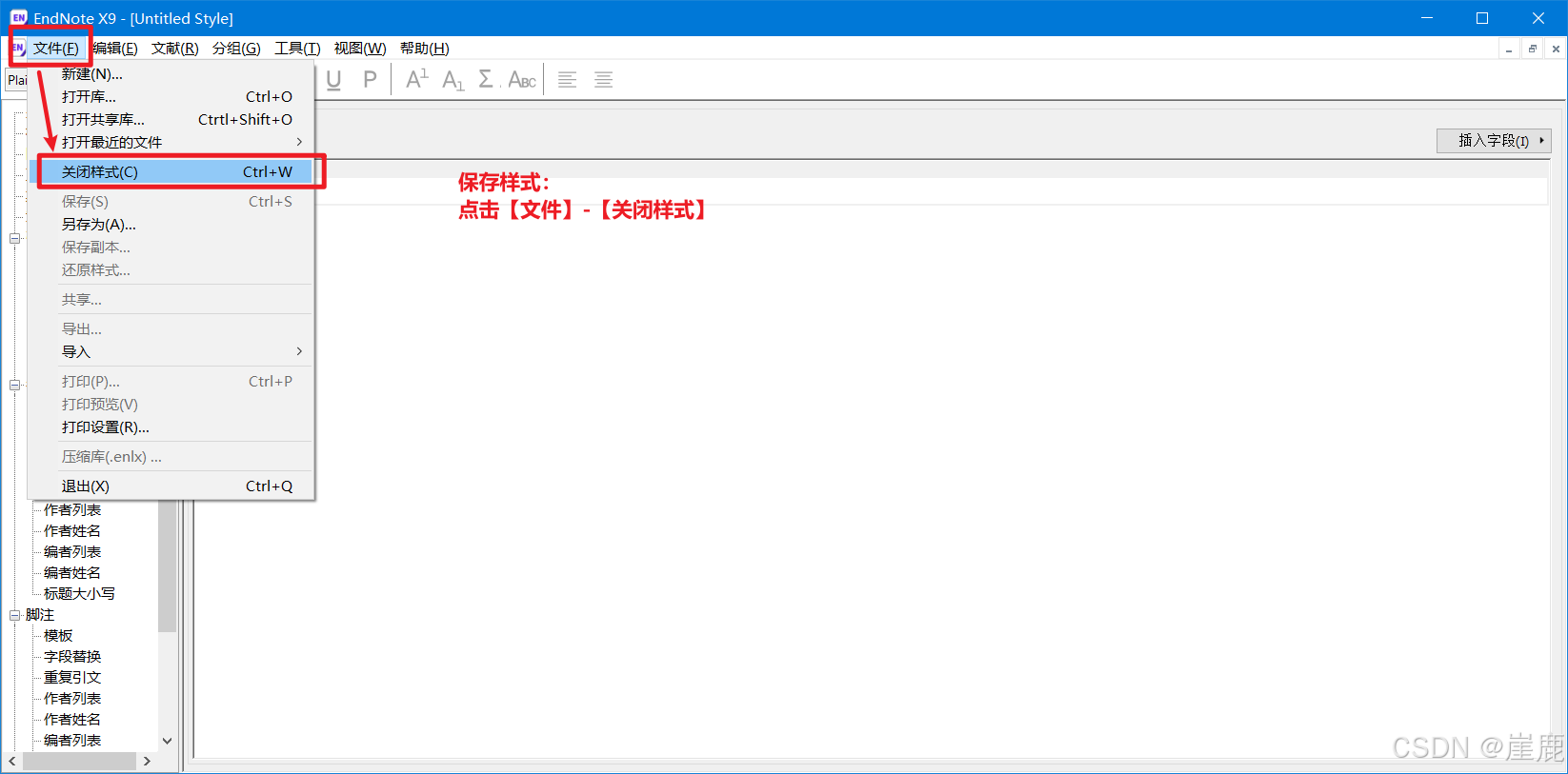This screenshot has width=1568, height=774.
Task: Open the 工具(T) menu
Action: [297, 49]
